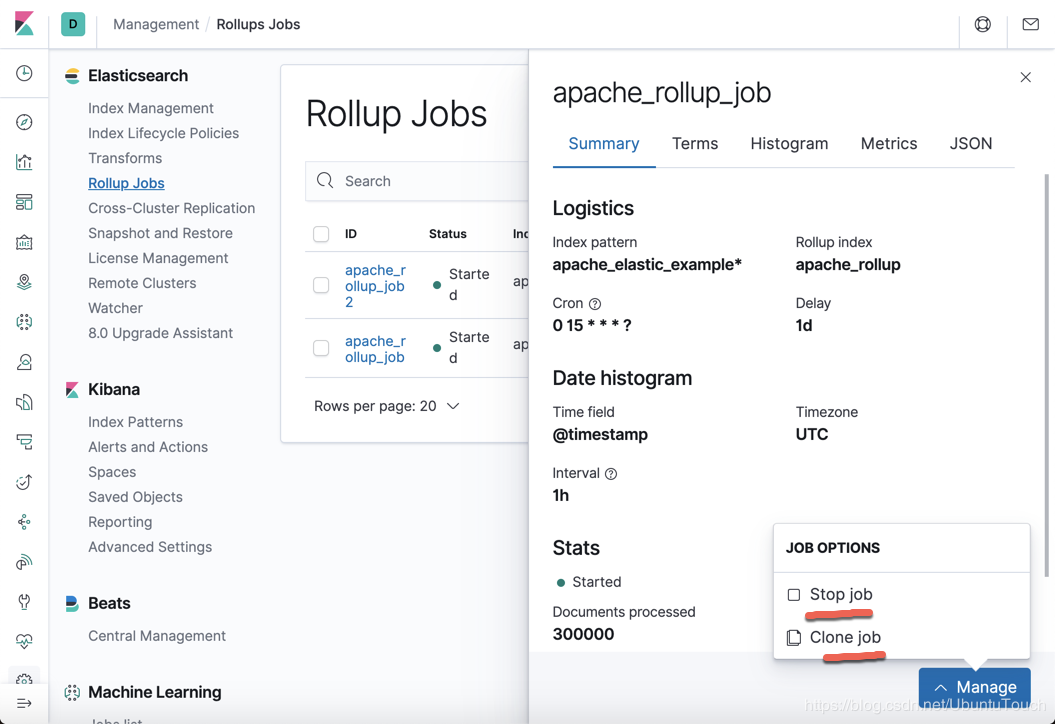Open the mail newsfeed icon in header
This screenshot has height=724, width=1055.
1030,24
